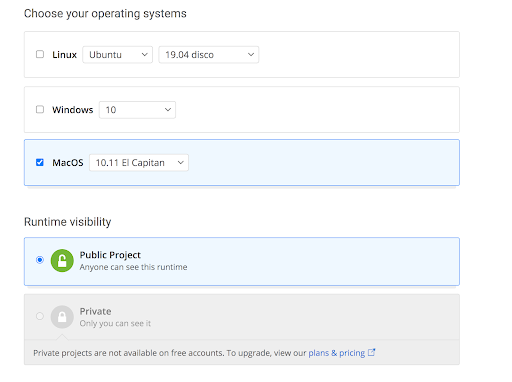The width and height of the screenshot is (512, 382).
Task: Open the plans & pricing link
Action: pyautogui.click(x=337, y=353)
